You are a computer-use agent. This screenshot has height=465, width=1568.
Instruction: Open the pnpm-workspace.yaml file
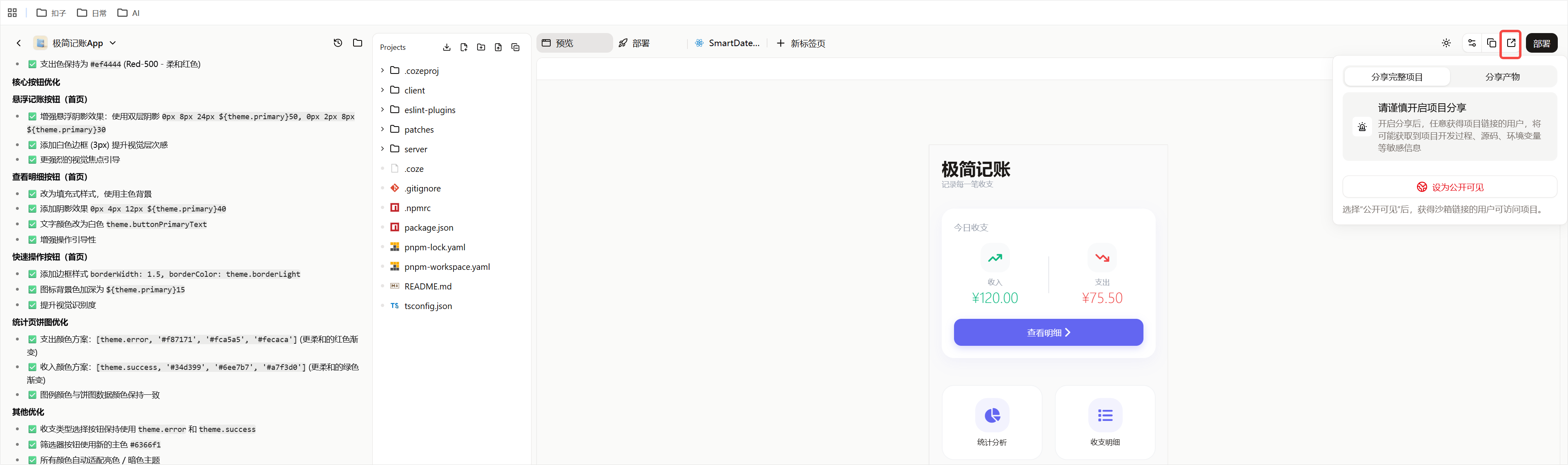pos(447,267)
